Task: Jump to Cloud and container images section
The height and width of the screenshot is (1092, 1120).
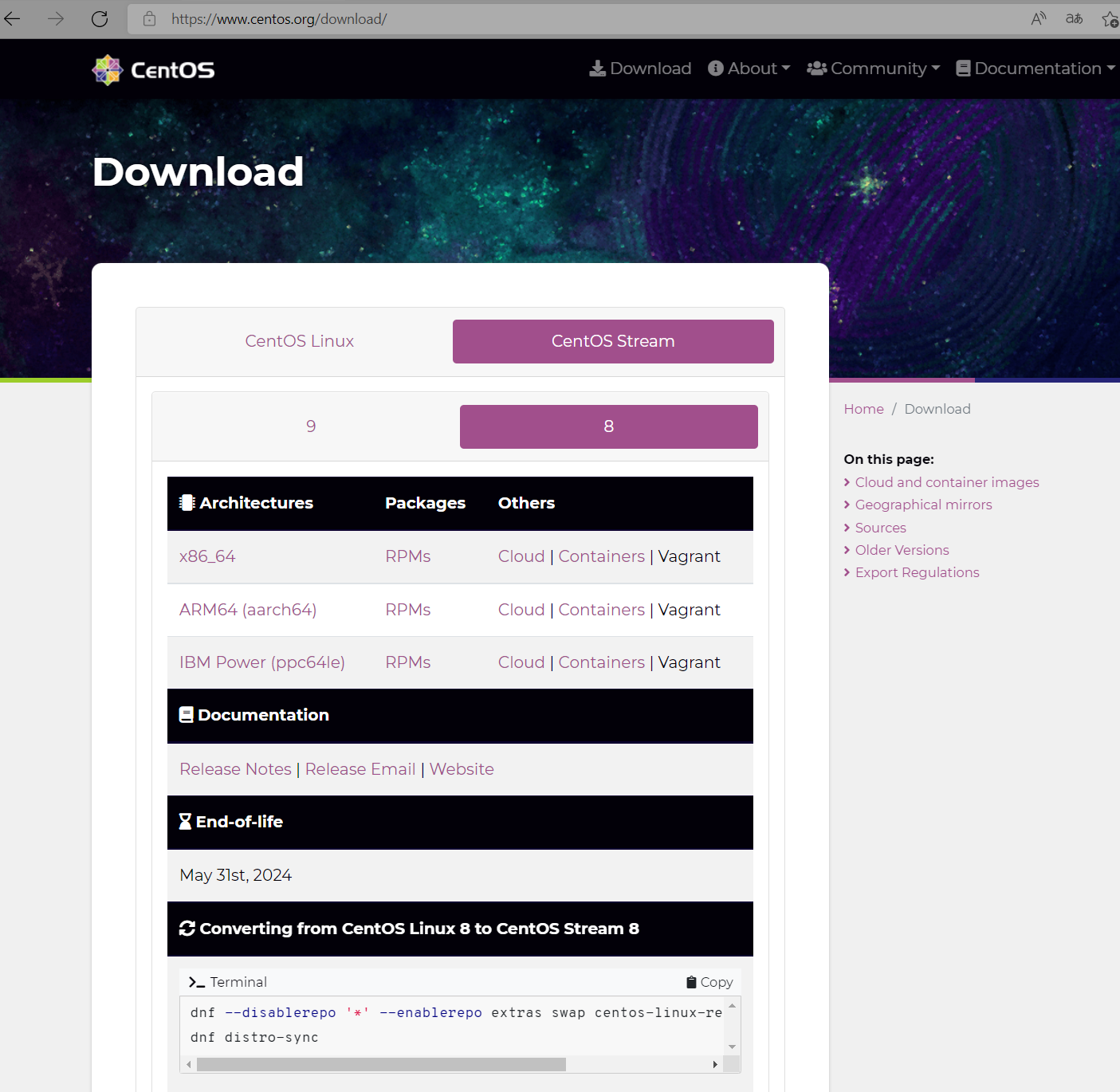Action: pos(947,482)
